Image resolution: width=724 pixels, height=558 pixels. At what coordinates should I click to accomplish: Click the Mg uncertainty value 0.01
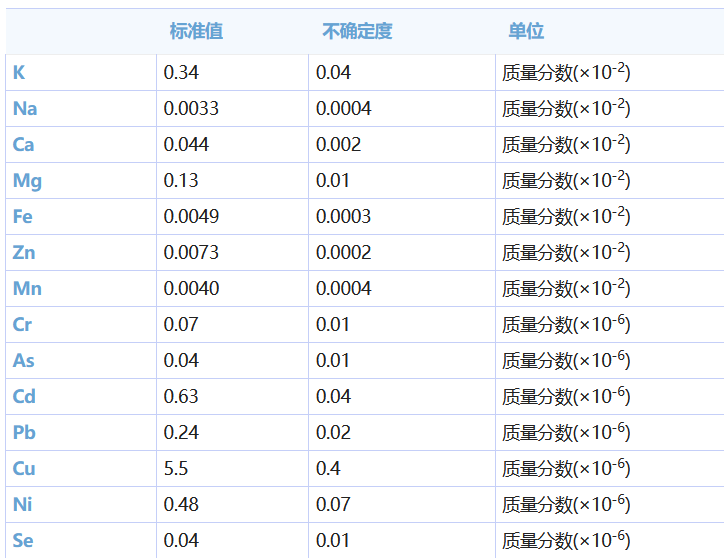coord(332,181)
